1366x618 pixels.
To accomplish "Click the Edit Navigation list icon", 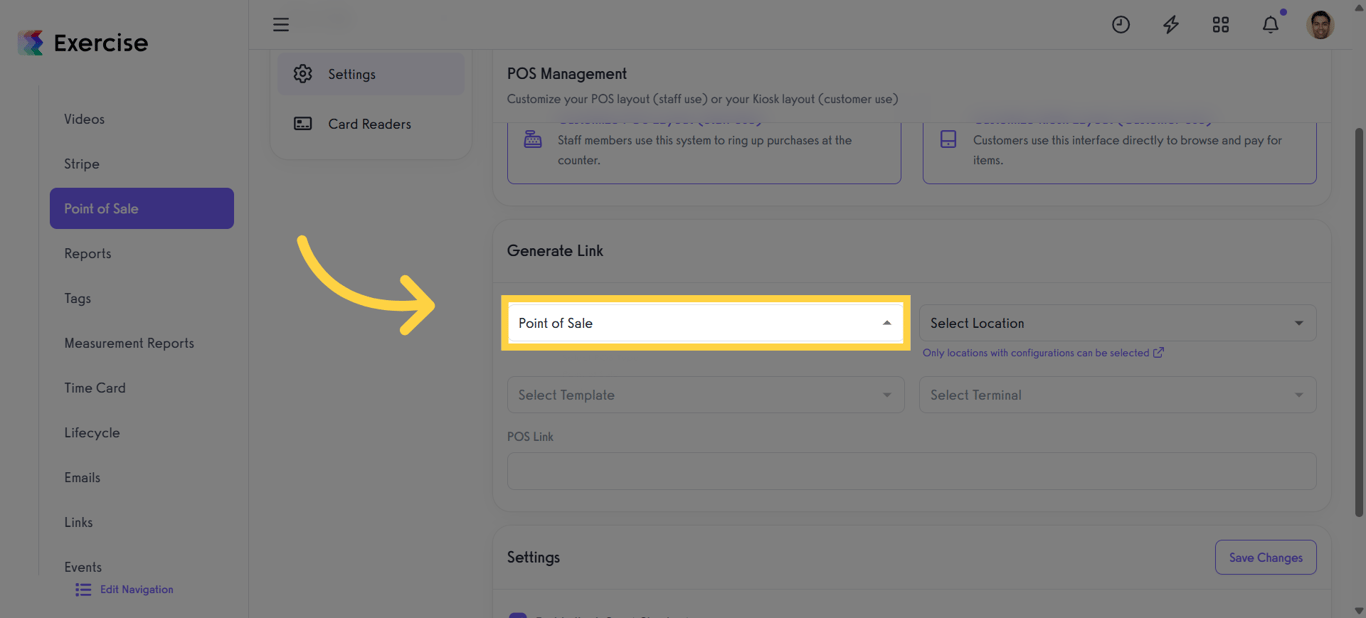I will pyautogui.click(x=83, y=590).
